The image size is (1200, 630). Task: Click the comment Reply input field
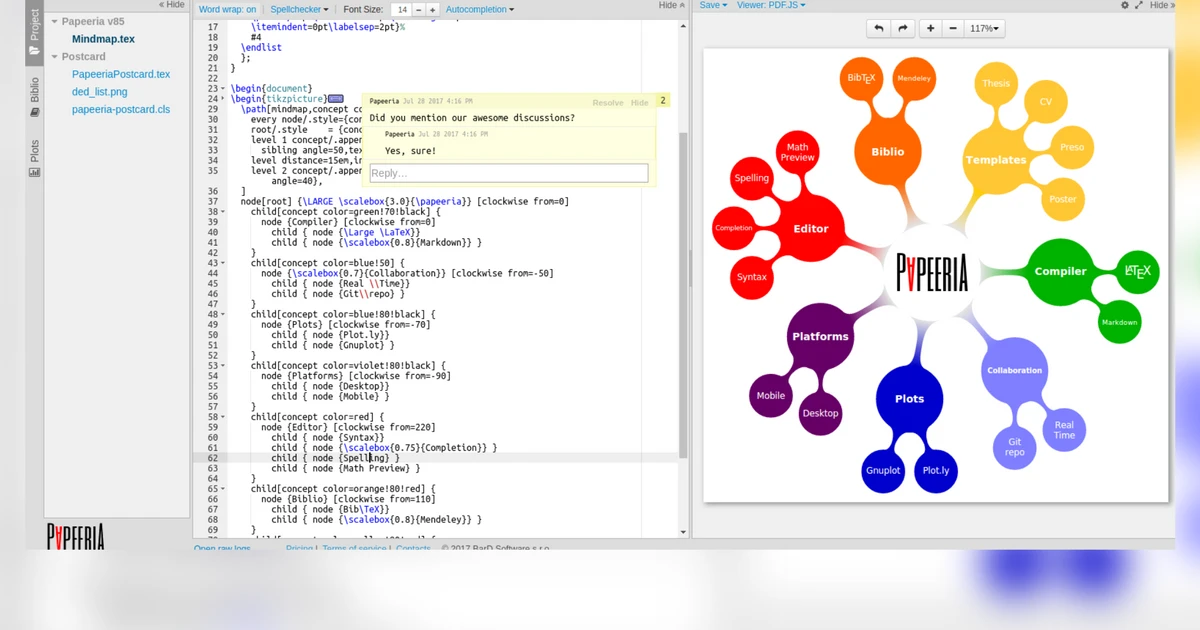[508, 173]
